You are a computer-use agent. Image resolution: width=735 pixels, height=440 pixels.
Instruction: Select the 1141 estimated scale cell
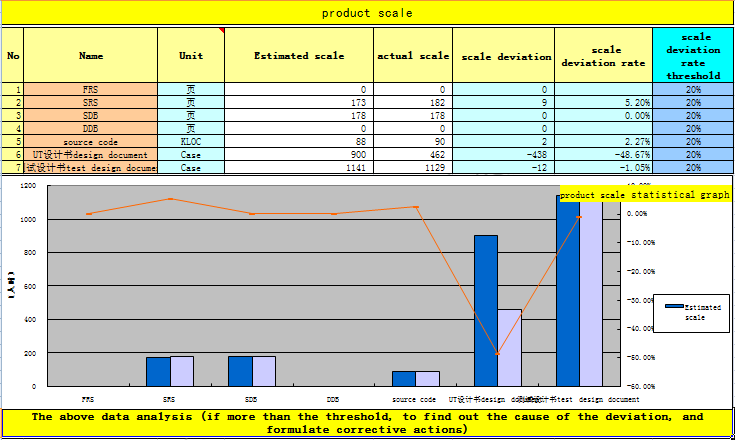coord(299,168)
